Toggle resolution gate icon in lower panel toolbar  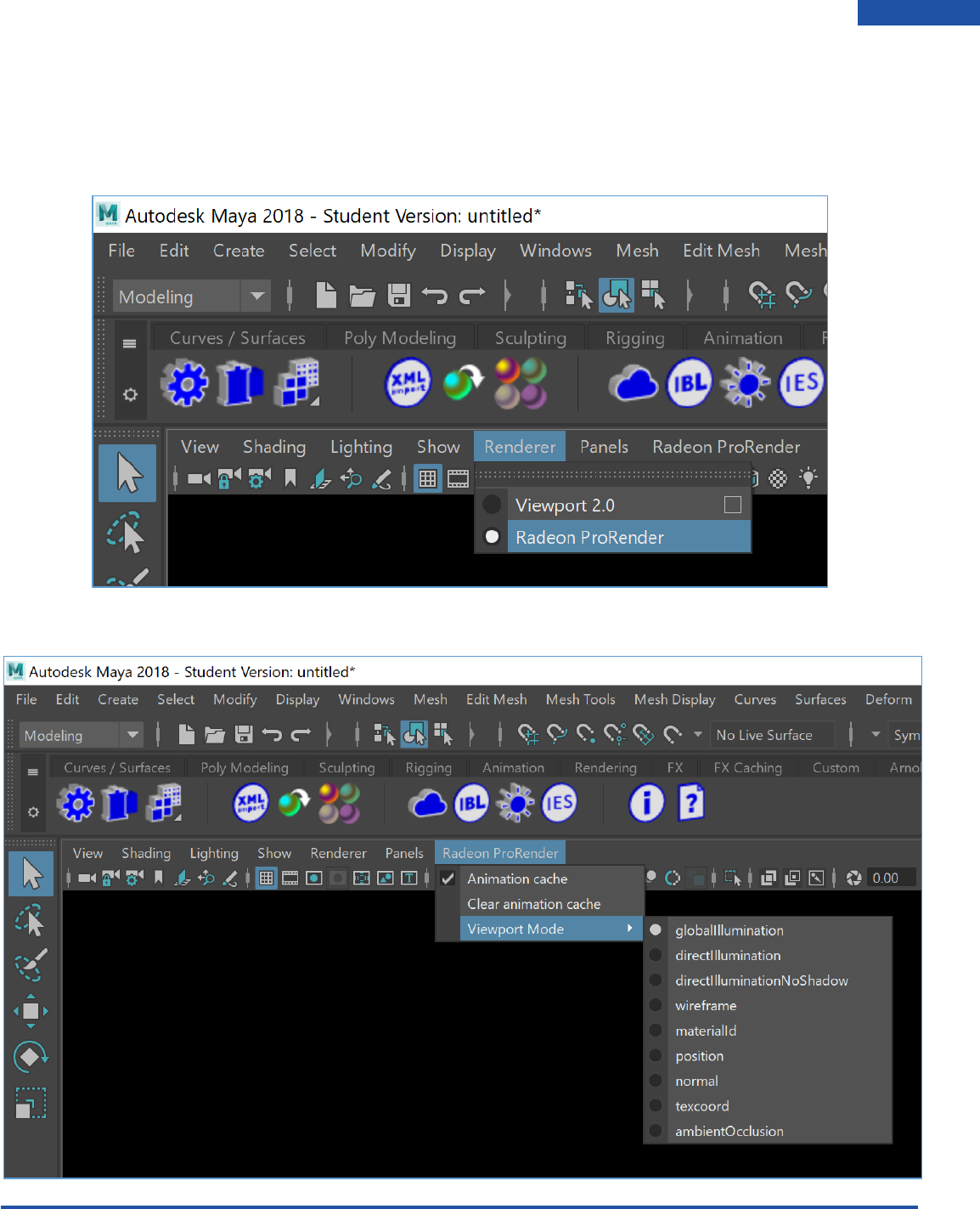click(x=314, y=878)
